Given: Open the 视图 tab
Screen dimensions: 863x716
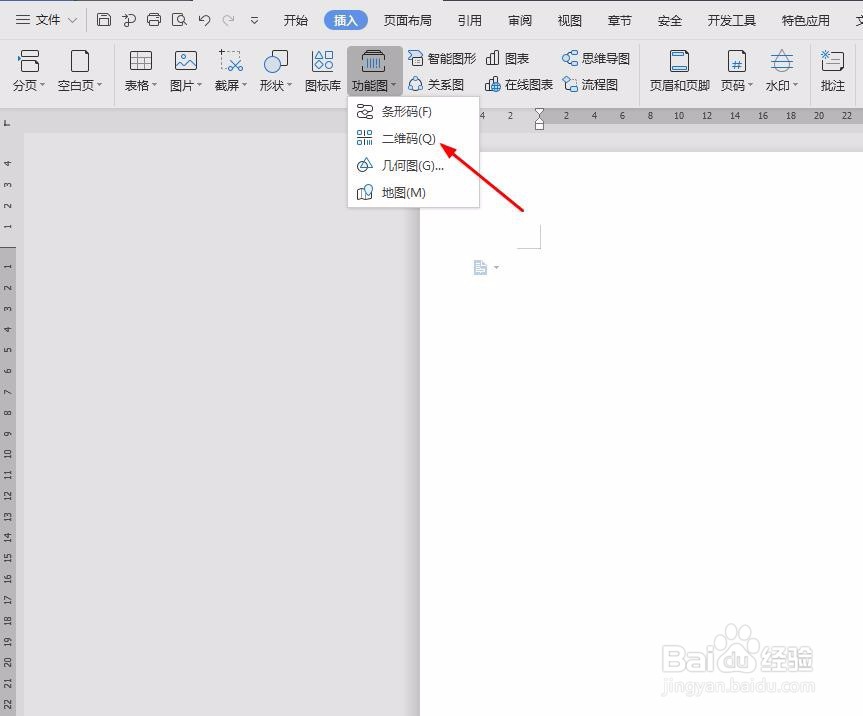Looking at the screenshot, I should point(570,20).
